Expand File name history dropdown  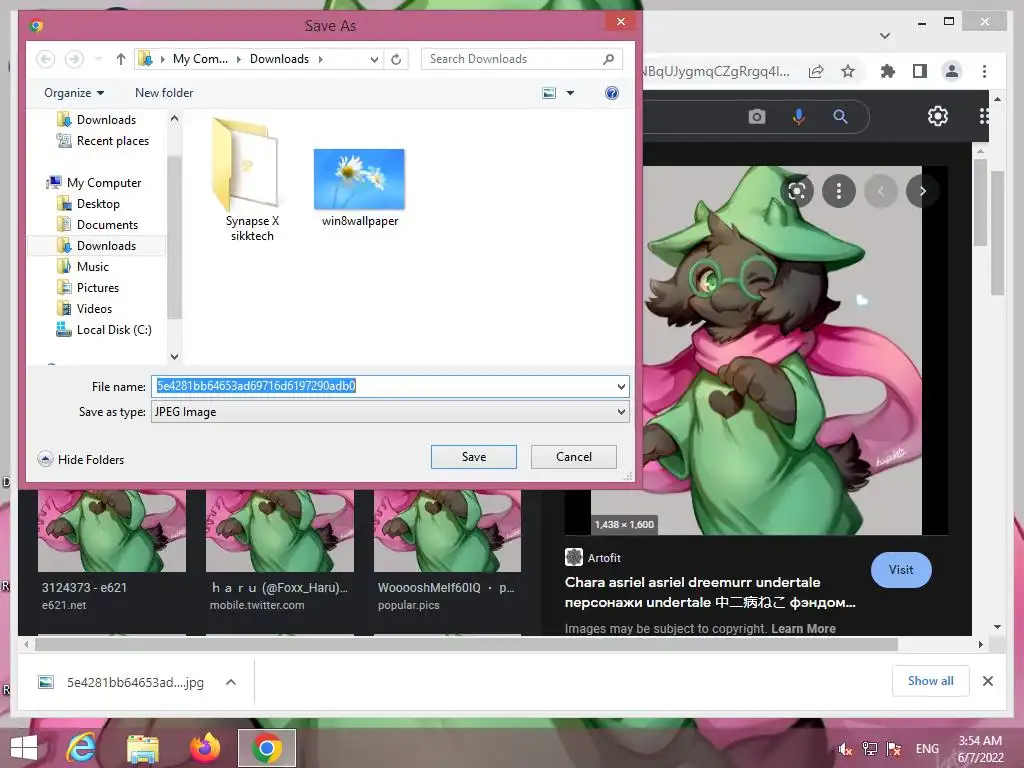621,387
